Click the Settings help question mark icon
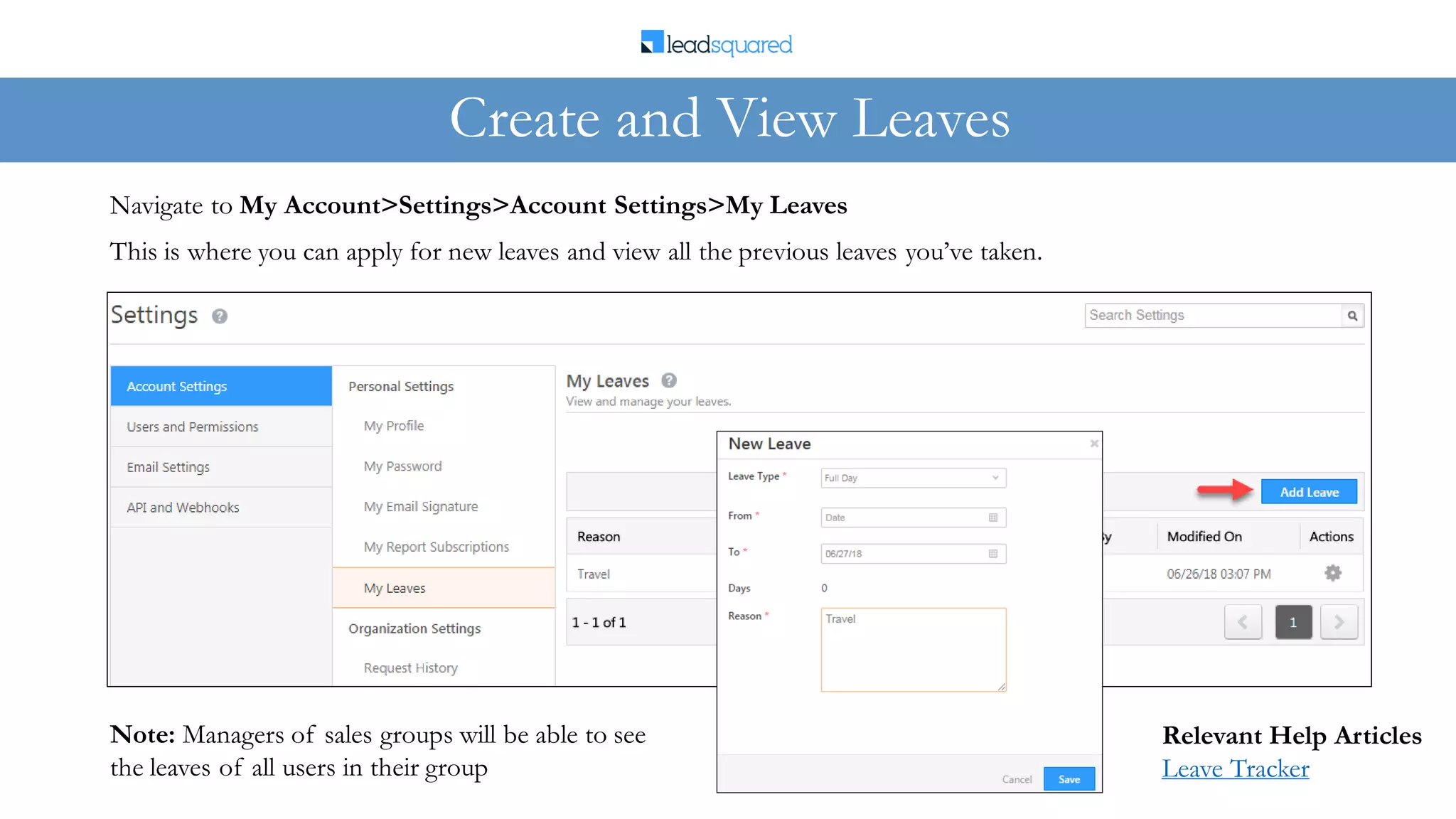The image size is (1456, 819). click(220, 316)
